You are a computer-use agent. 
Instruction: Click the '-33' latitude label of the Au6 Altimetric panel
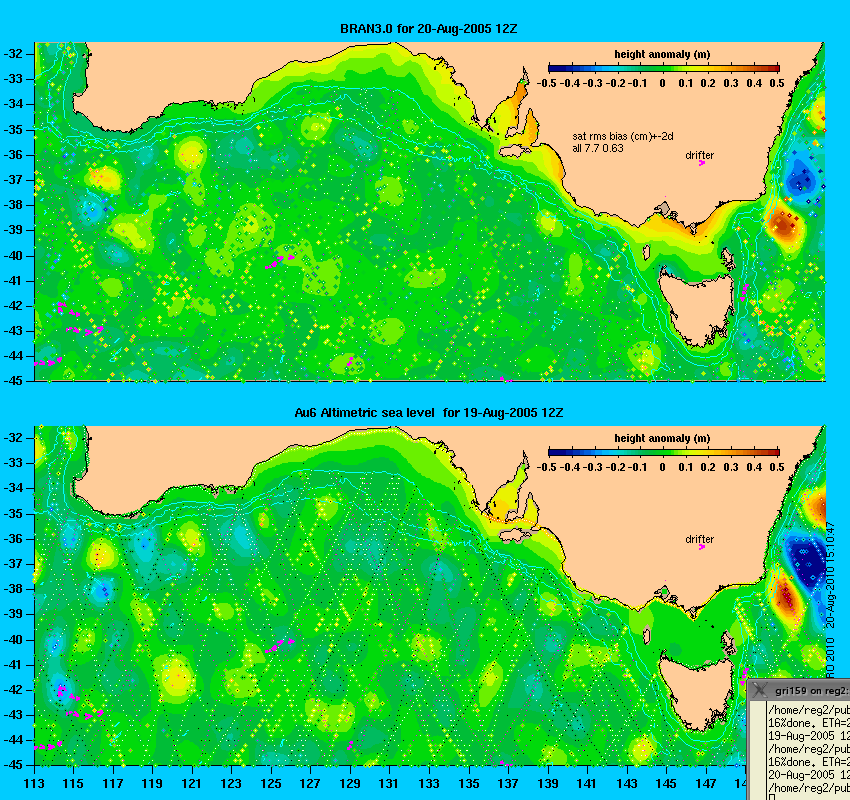tap(13, 463)
